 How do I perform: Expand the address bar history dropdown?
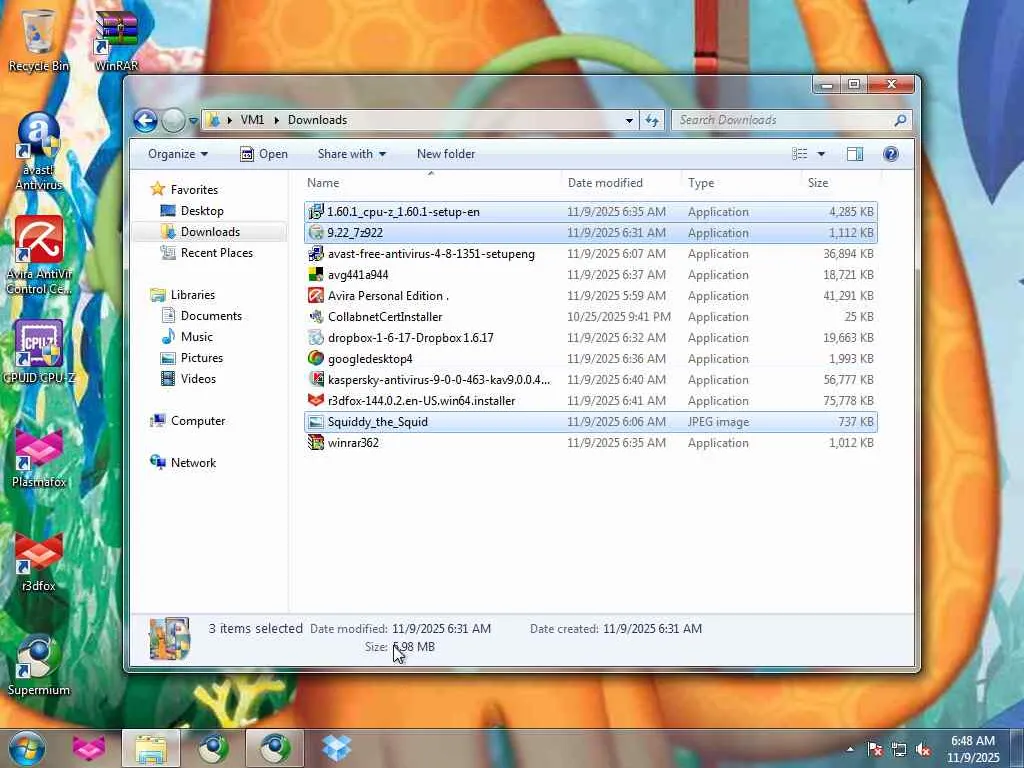click(x=629, y=120)
